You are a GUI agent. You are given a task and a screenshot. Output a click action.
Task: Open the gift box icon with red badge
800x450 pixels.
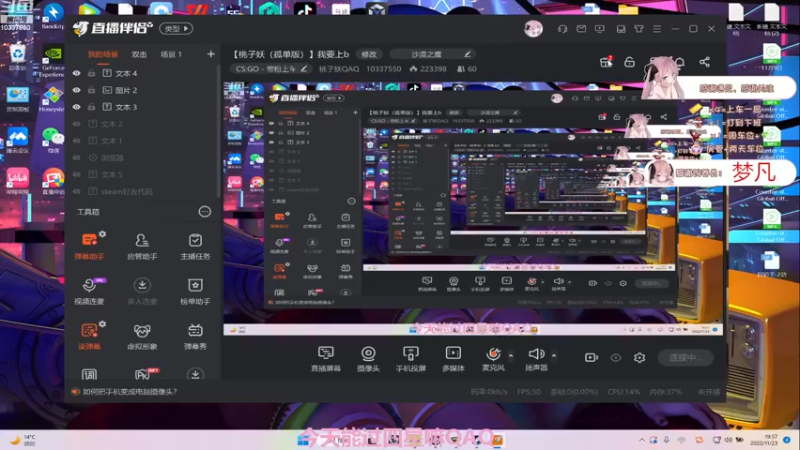tap(606, 62)
